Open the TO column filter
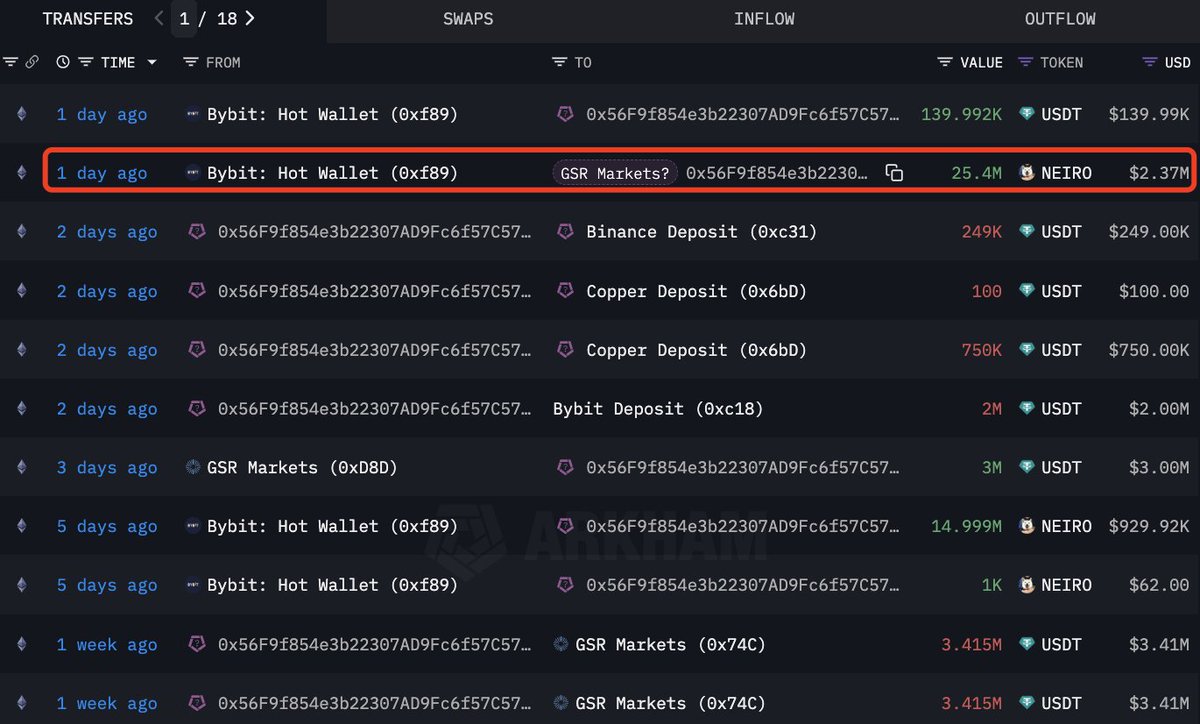This screenshot has width=1200, height=724. [560, 62]
